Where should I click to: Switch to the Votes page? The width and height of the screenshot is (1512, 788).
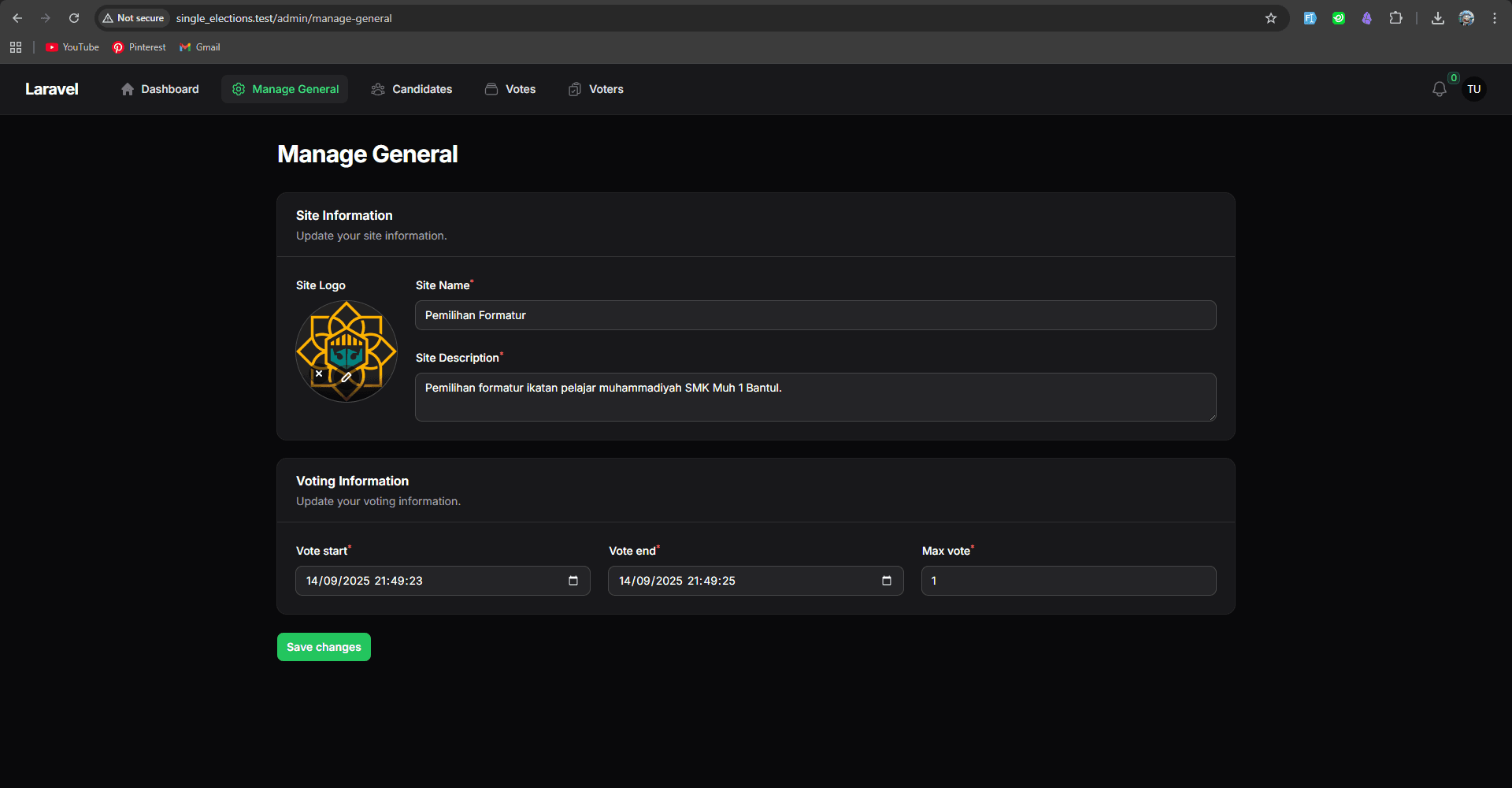point(510,90)
